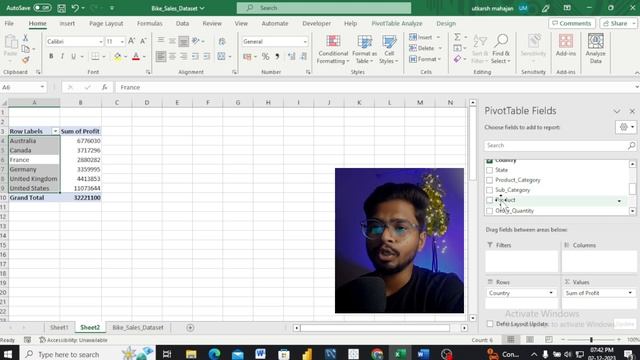The image size is (640, 360).
Task: Click the Save icon in title bar
Action: (61, 8)
